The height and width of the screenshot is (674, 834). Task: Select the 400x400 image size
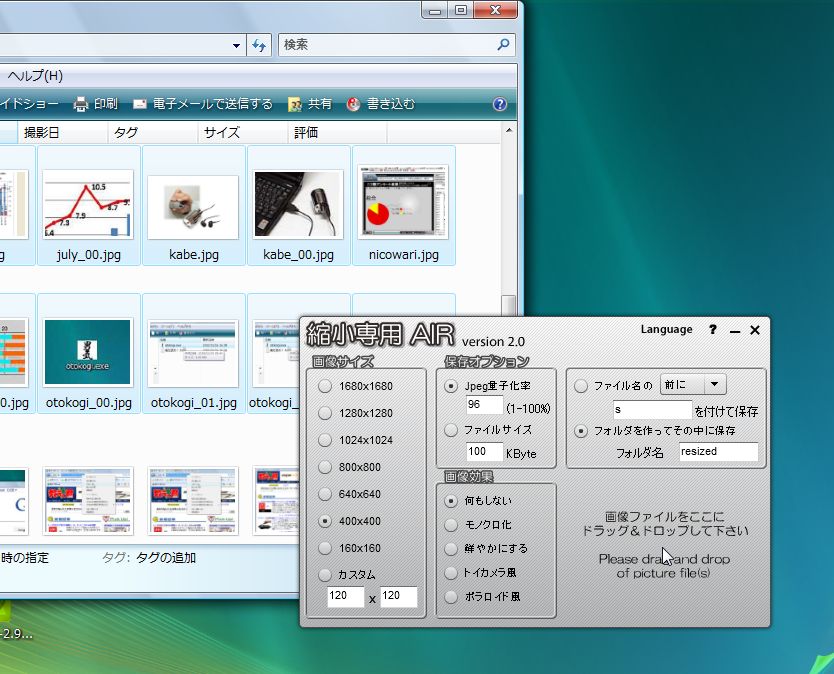(324, 521)
